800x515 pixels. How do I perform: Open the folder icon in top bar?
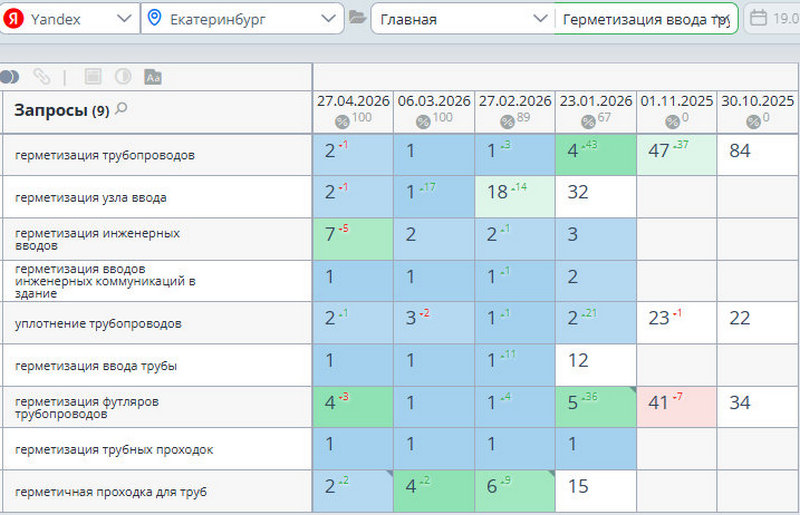(x=357, y=18)
